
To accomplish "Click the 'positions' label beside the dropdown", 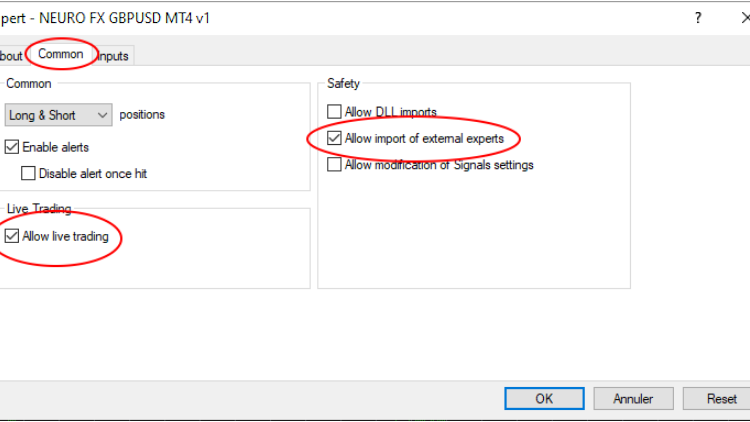I will pyautogui.click(x=142, y=115).
